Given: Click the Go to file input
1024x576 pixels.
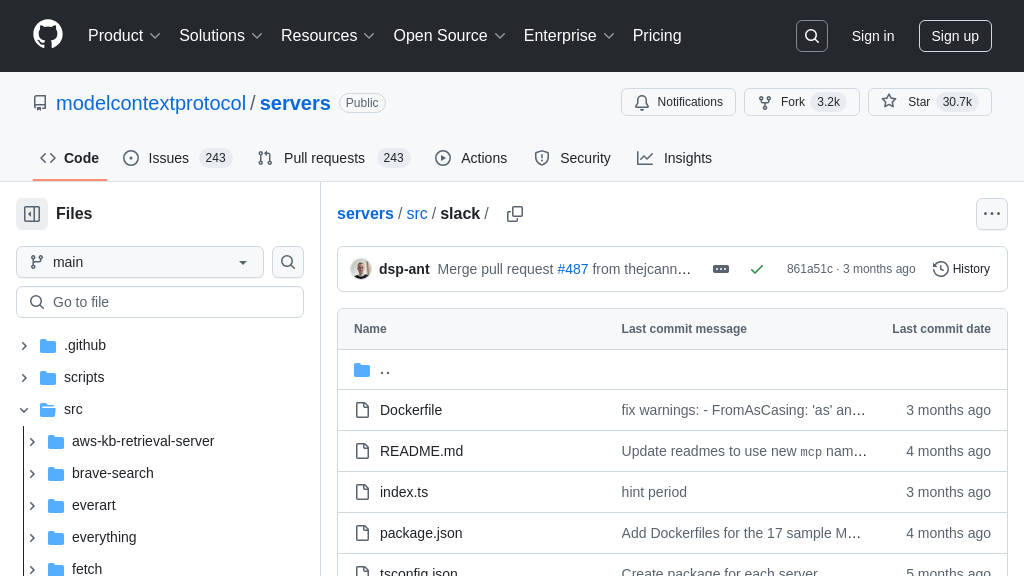Looking at the screenshot, I should click(x=160, y=302).
